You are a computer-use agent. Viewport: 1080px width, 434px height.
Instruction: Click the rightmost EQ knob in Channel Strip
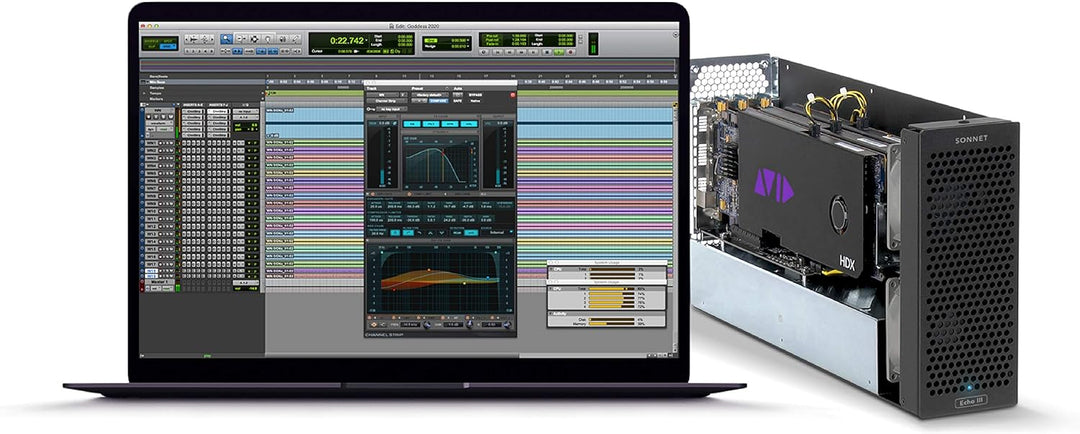[508, 324]
